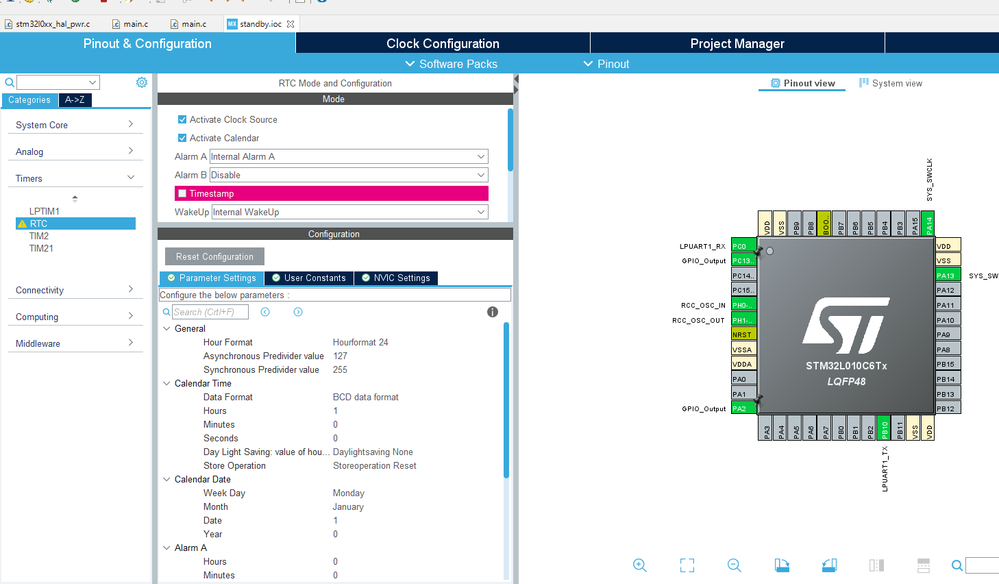
Task: Select TIM2 in the Timers list
Action: pyautogui.click(x=39, y=236)
